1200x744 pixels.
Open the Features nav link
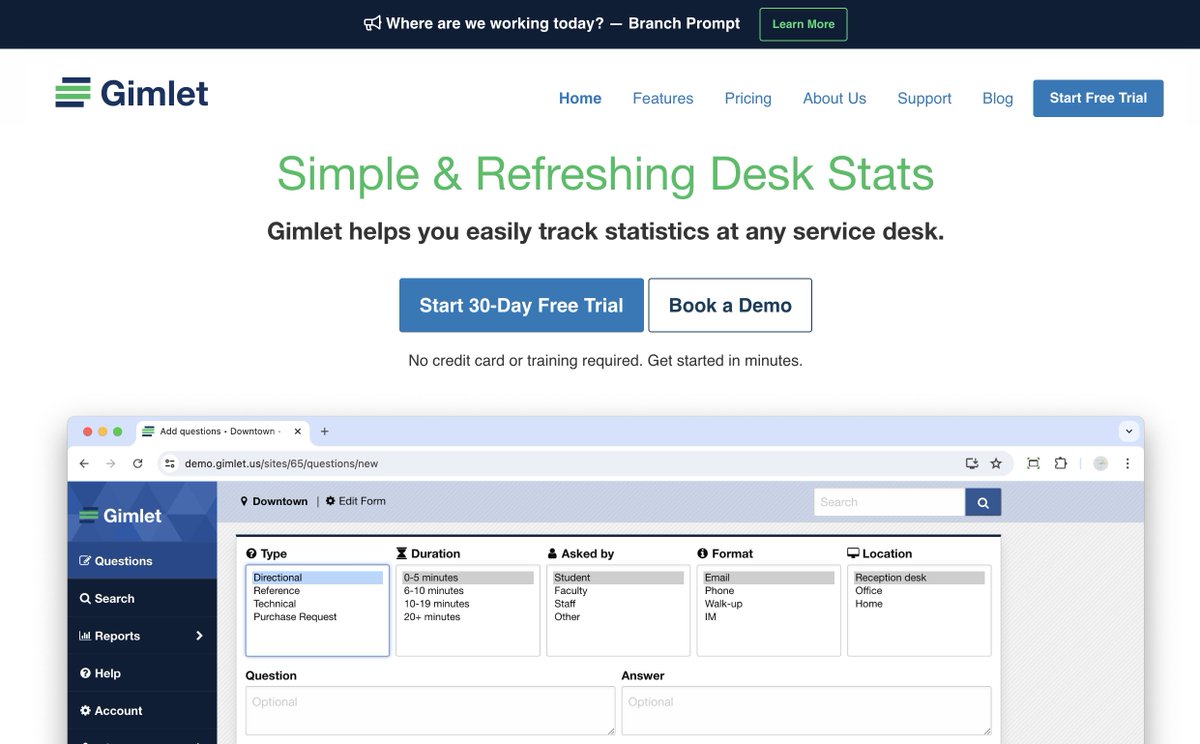coord(663,98)
